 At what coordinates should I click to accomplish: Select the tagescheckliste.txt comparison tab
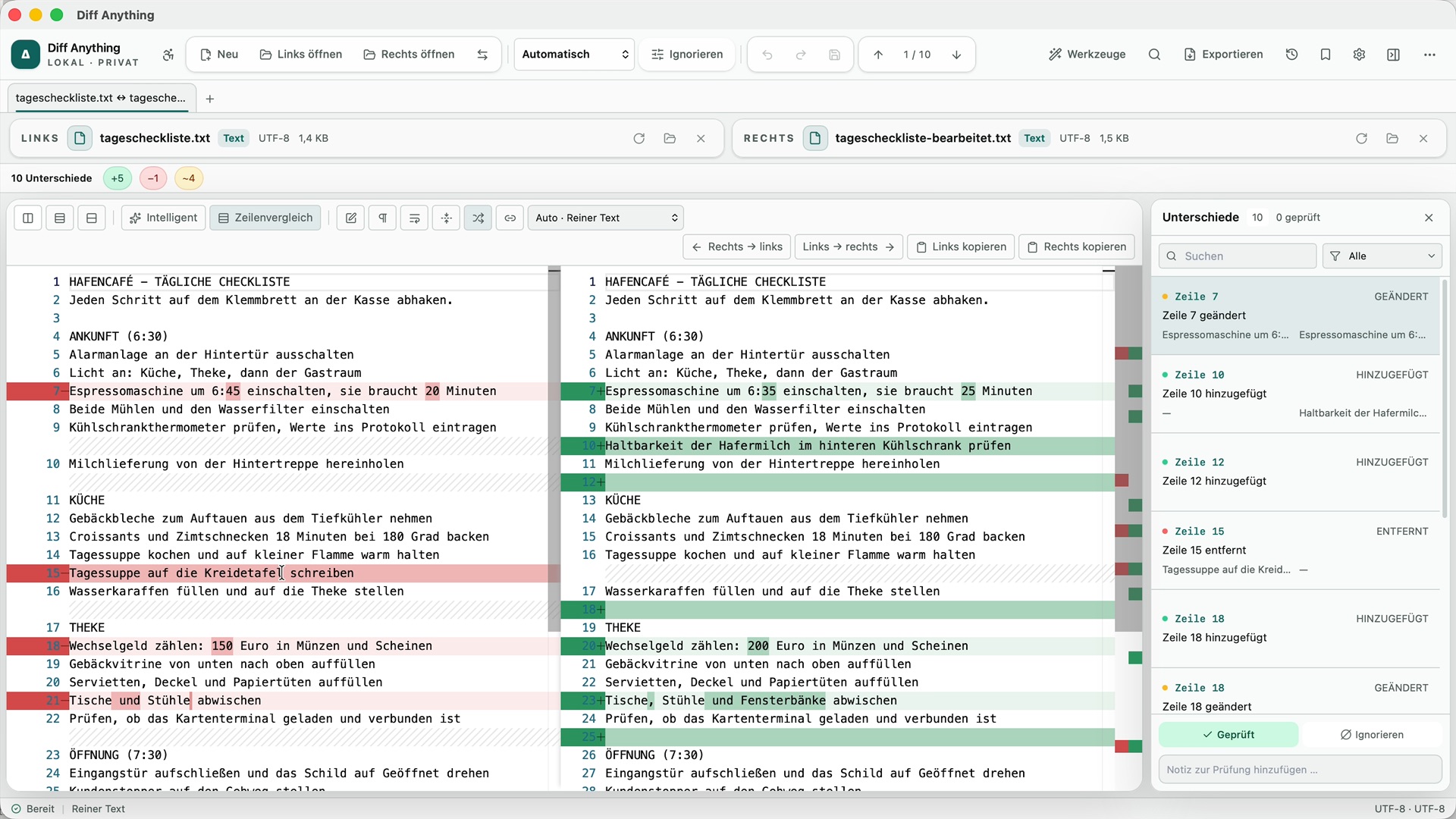[x=101, y=98]
